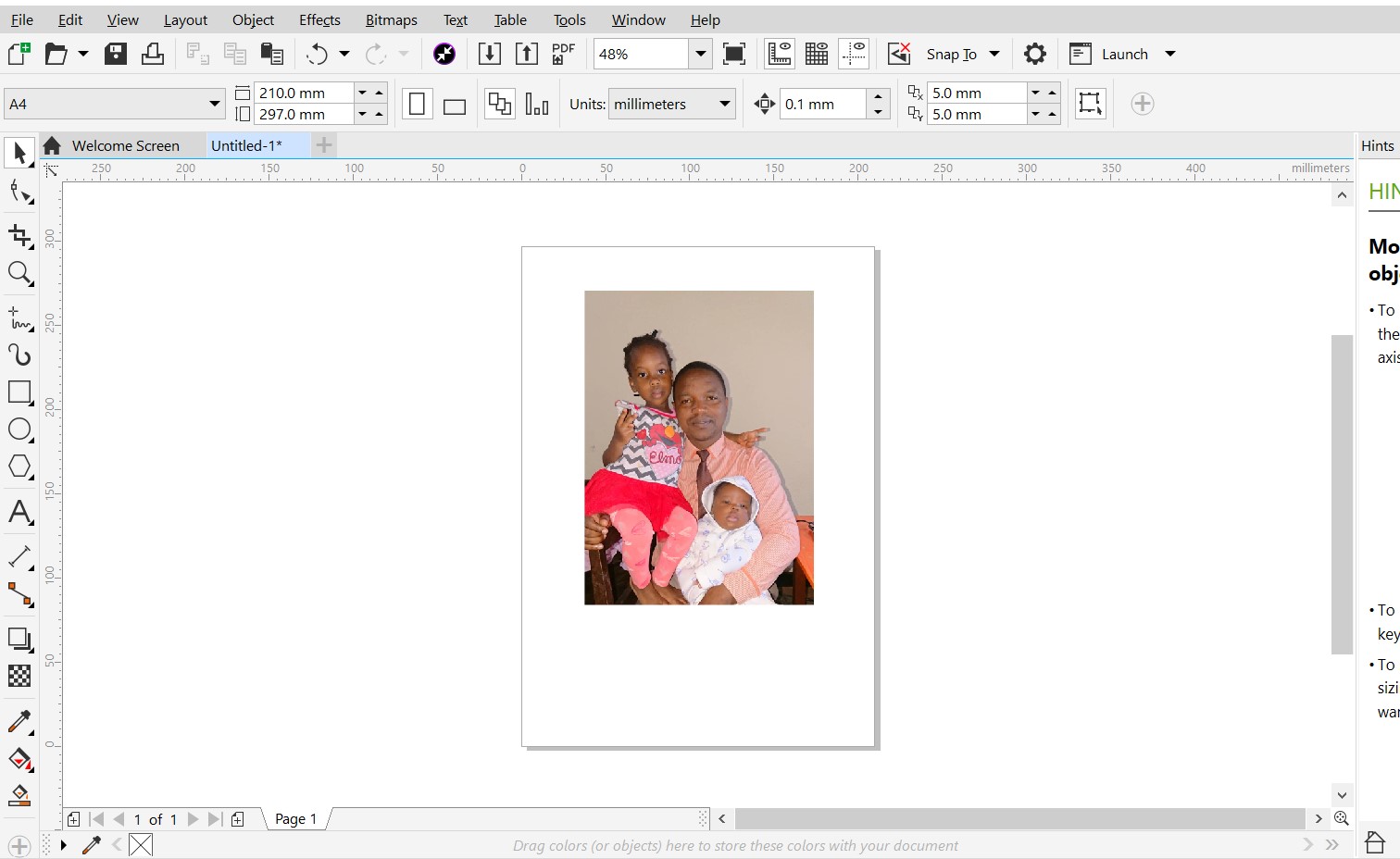The width and height of the screenshot is (1400, 859).
Task: Select the Shape edit tool
Action: point(19,193)
